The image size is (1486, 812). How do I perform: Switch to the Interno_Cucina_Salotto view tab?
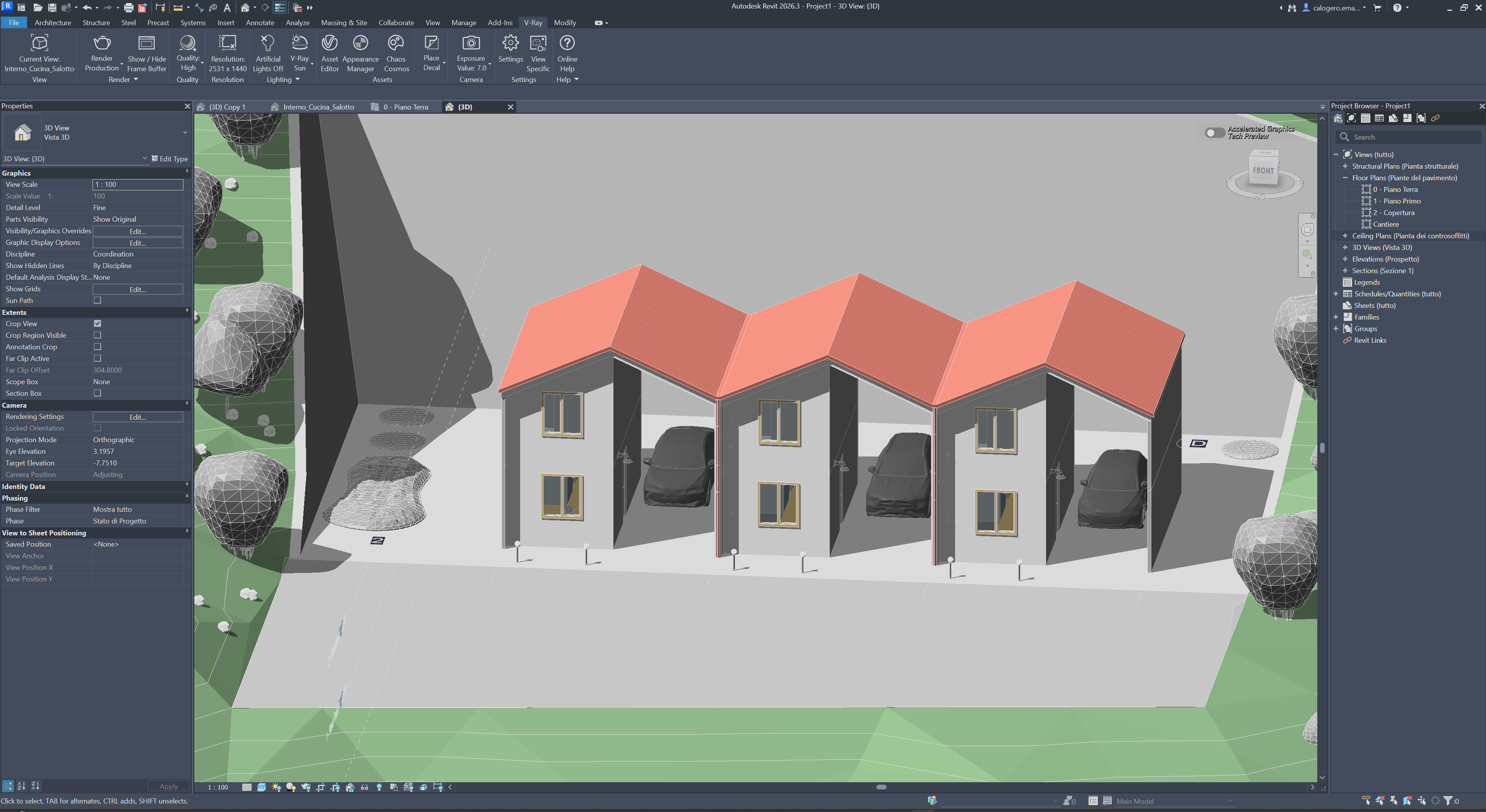(318, 107)
